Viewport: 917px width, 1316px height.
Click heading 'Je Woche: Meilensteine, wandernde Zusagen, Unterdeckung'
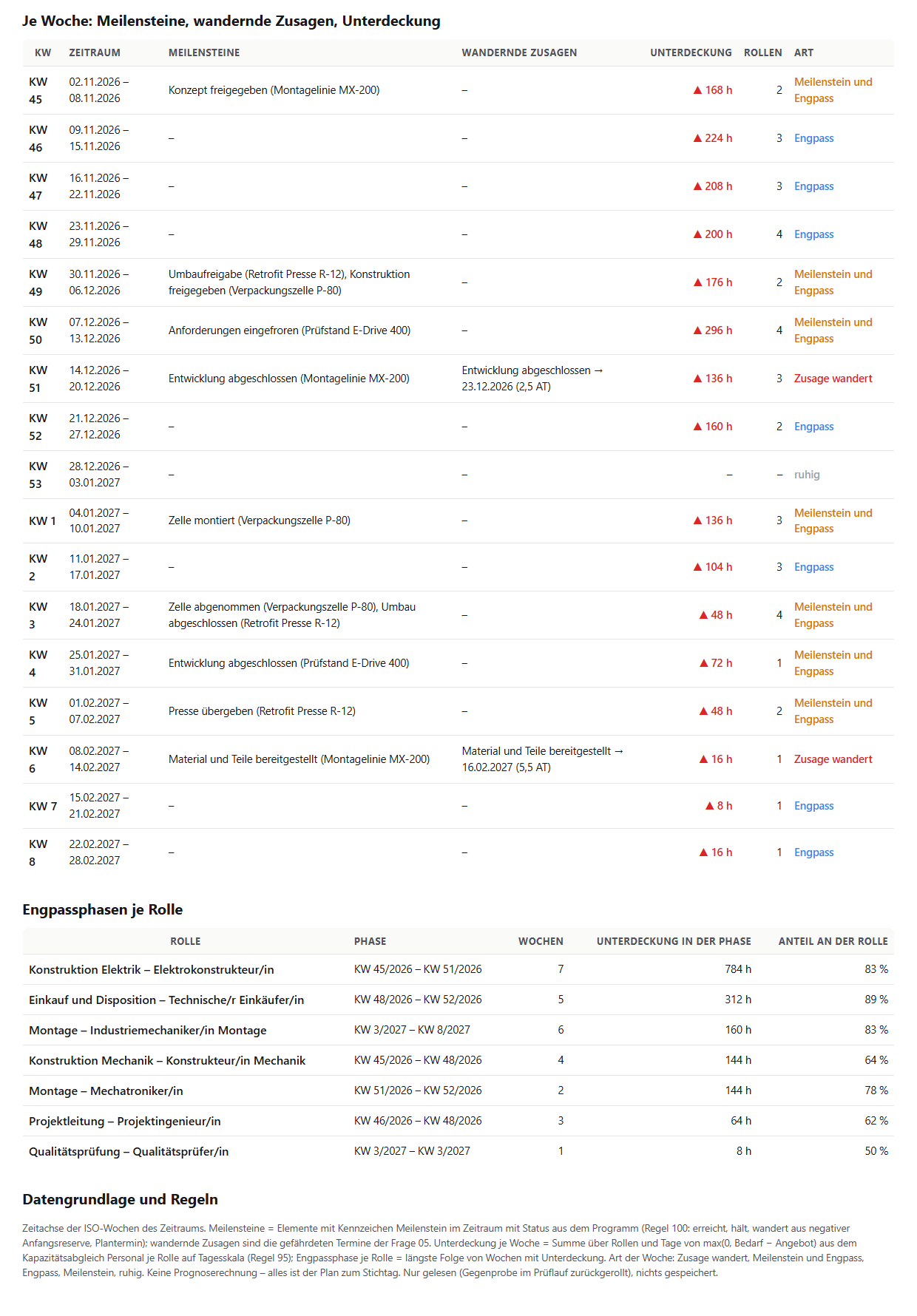[231, 21]
